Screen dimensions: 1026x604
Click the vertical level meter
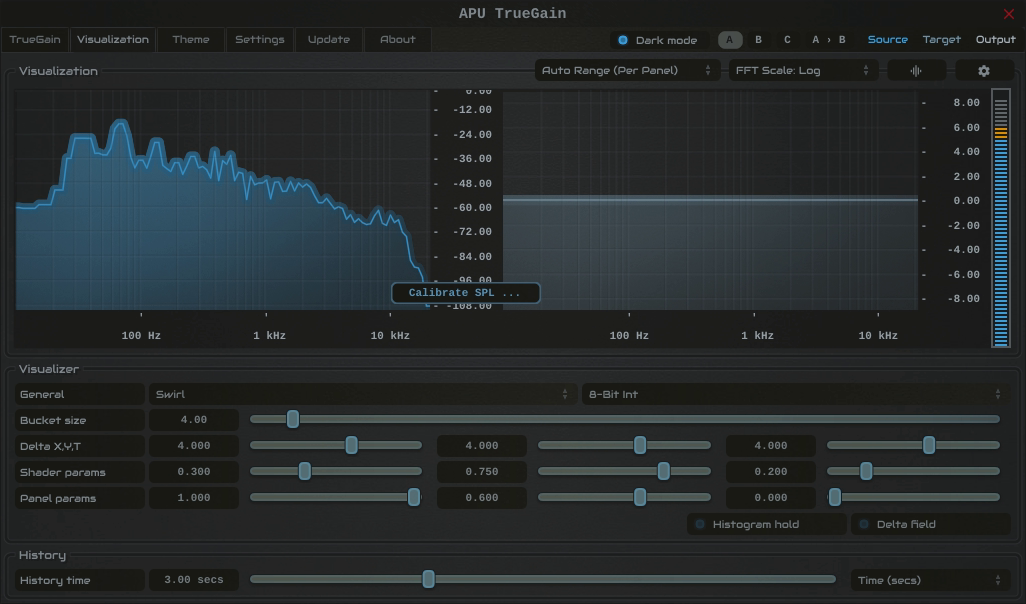pyautogui.click(x=1000, y=218)
